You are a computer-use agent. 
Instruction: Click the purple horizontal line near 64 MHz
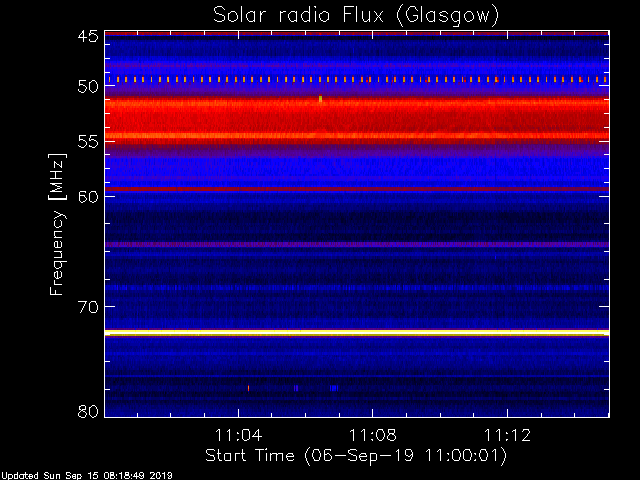point(357,244)
